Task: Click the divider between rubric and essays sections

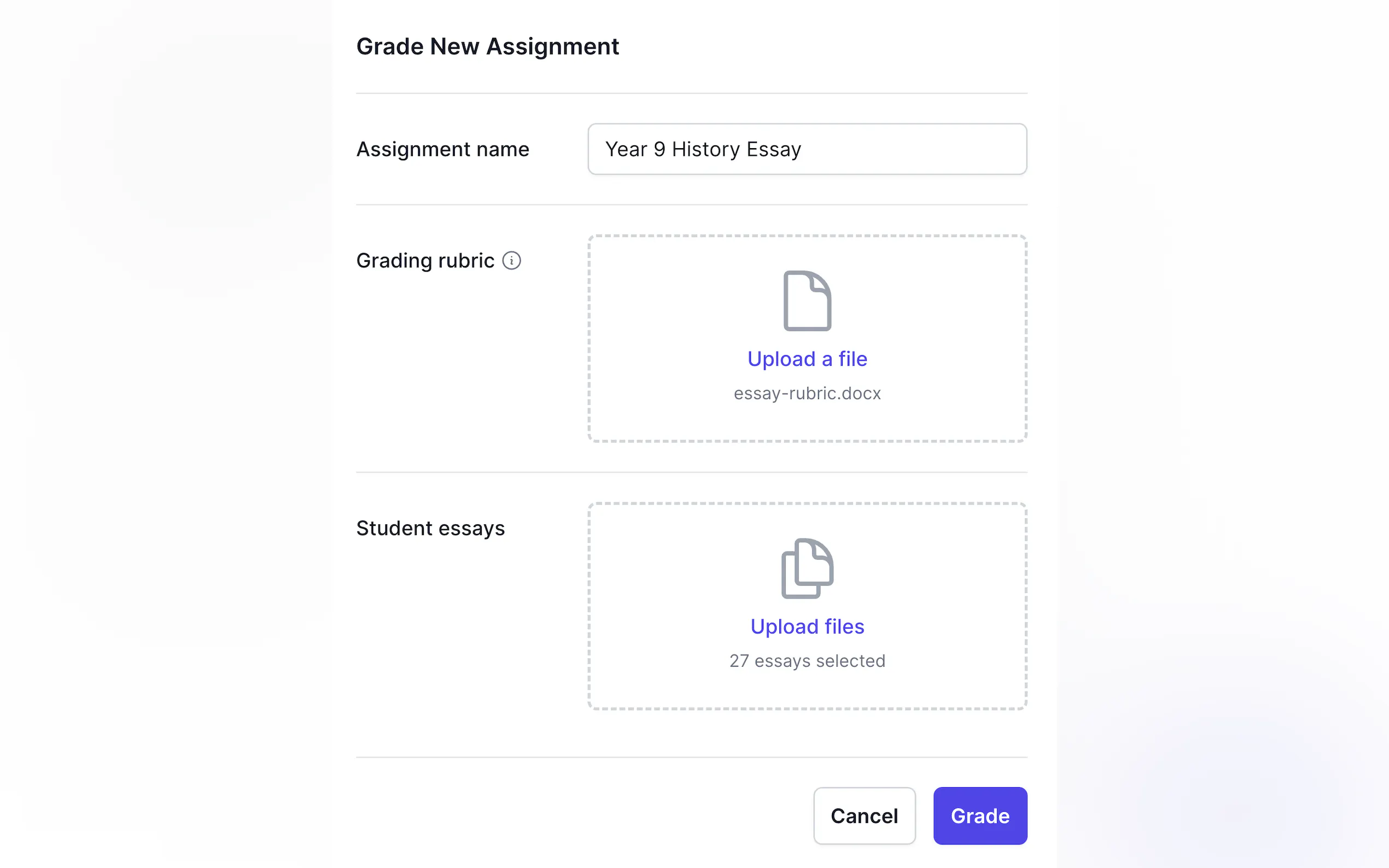Action: point(691,472)
